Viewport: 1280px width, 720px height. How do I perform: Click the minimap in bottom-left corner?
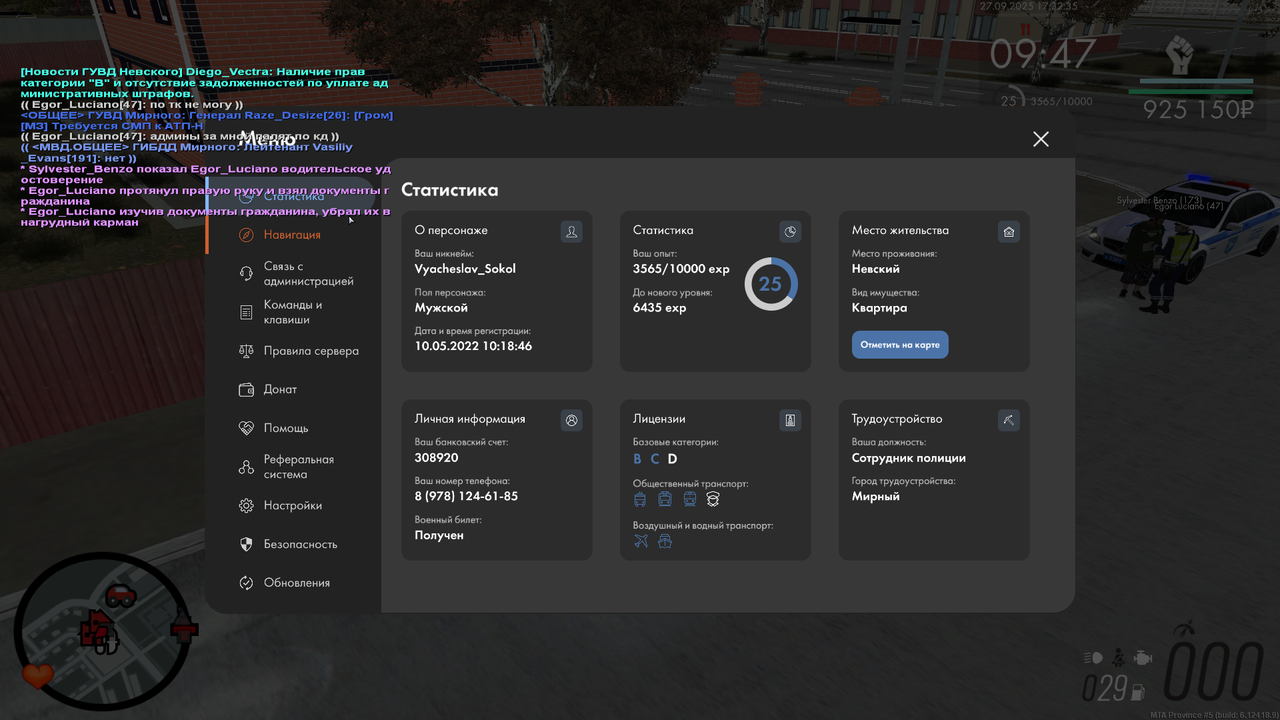coord(100,635)
